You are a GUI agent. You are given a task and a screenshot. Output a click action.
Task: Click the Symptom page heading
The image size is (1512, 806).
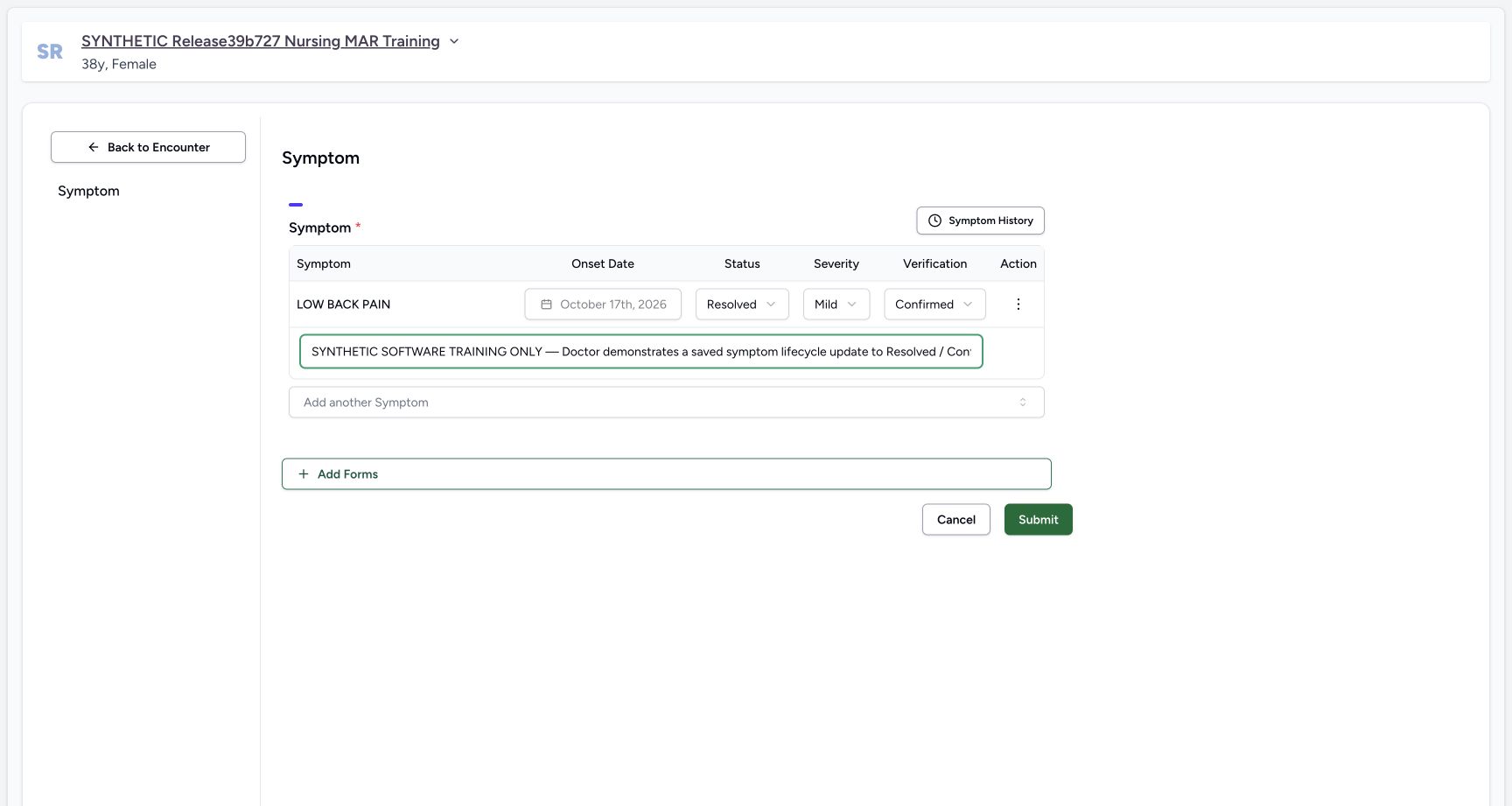tap(320, 158)
